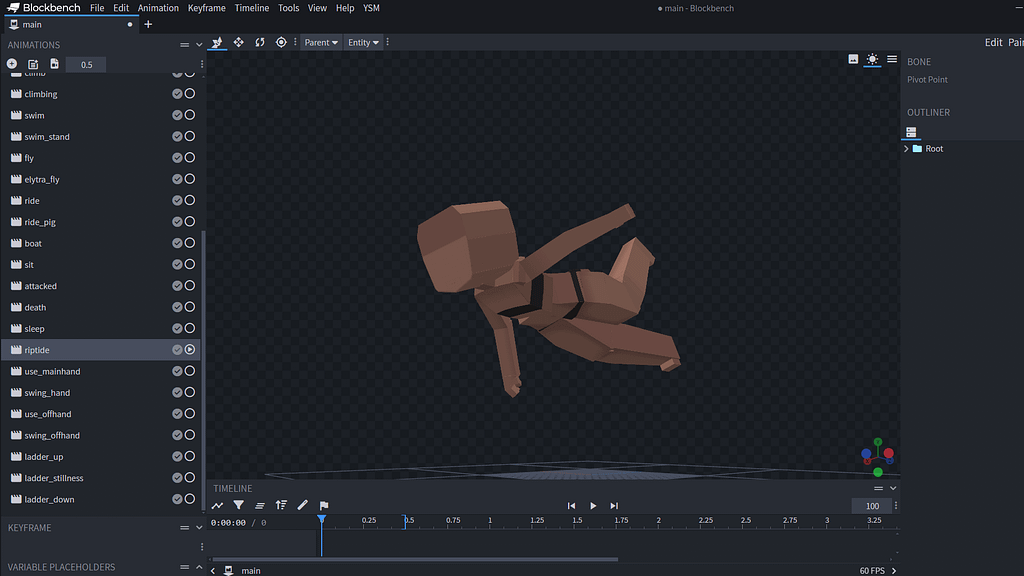Click the add animation plus icon
This screenshot has height=576, width=1024.
(12, 64)
